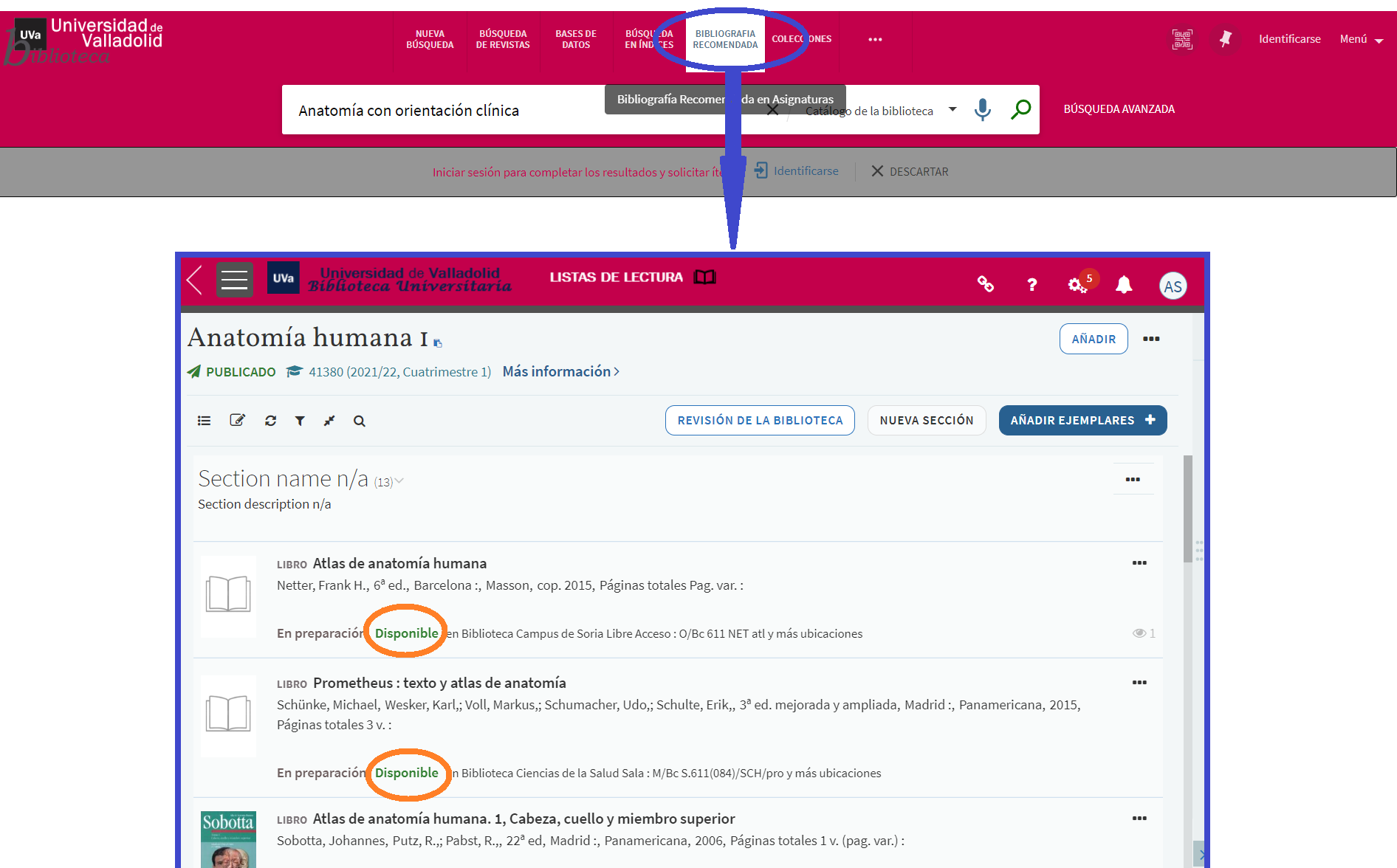
Task: Expand the Menú dropdown
Action: click(x=1361, y=39)
